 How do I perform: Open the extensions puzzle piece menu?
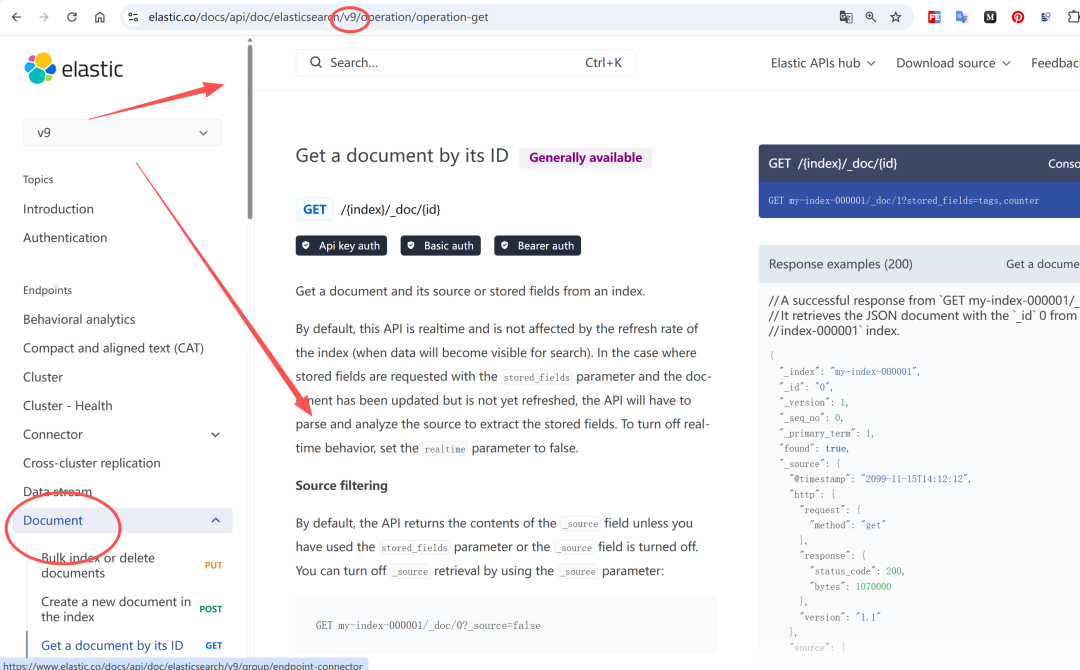click(1073, 17)
